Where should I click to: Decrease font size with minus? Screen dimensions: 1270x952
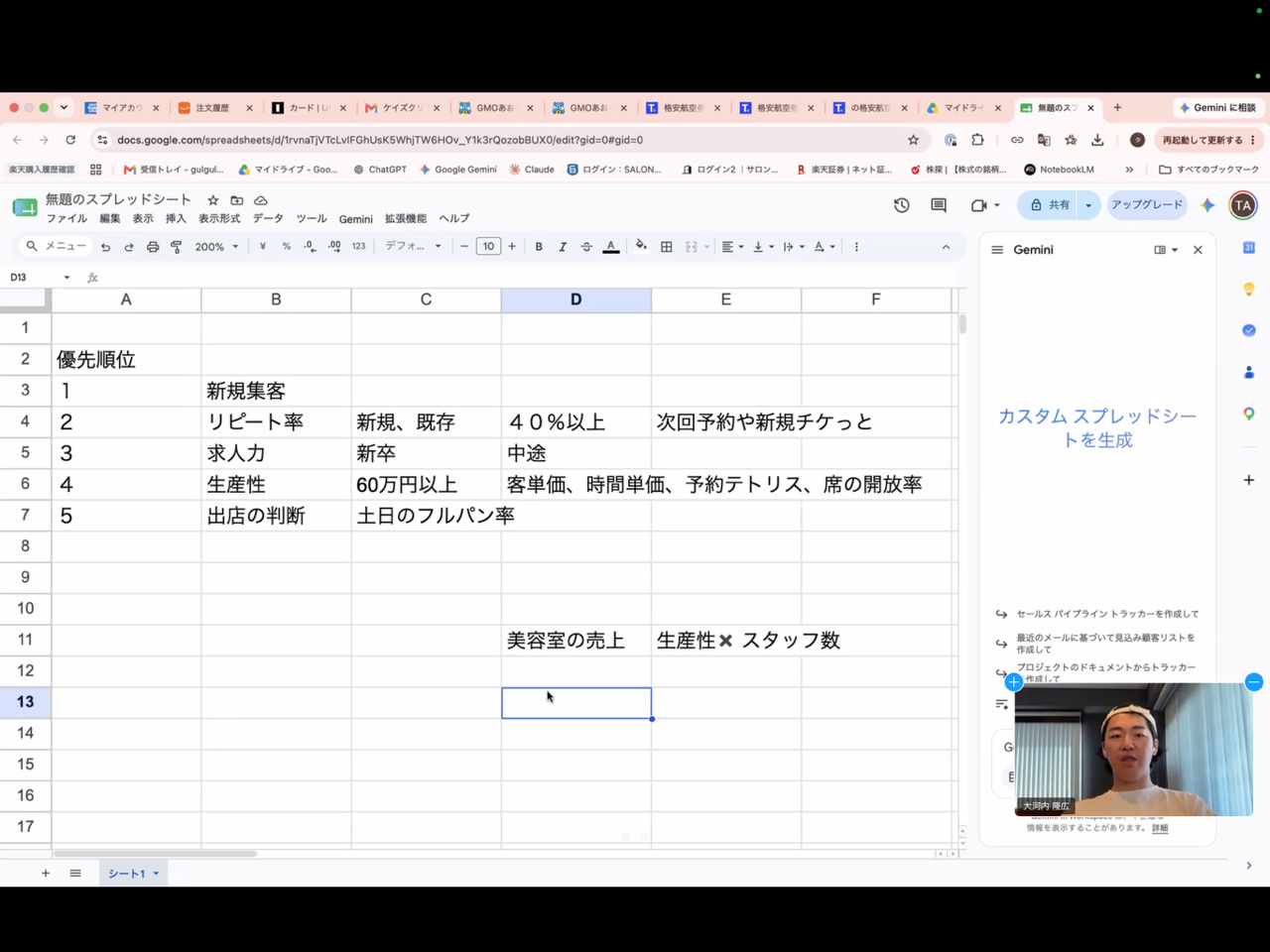tap(464, 247)
